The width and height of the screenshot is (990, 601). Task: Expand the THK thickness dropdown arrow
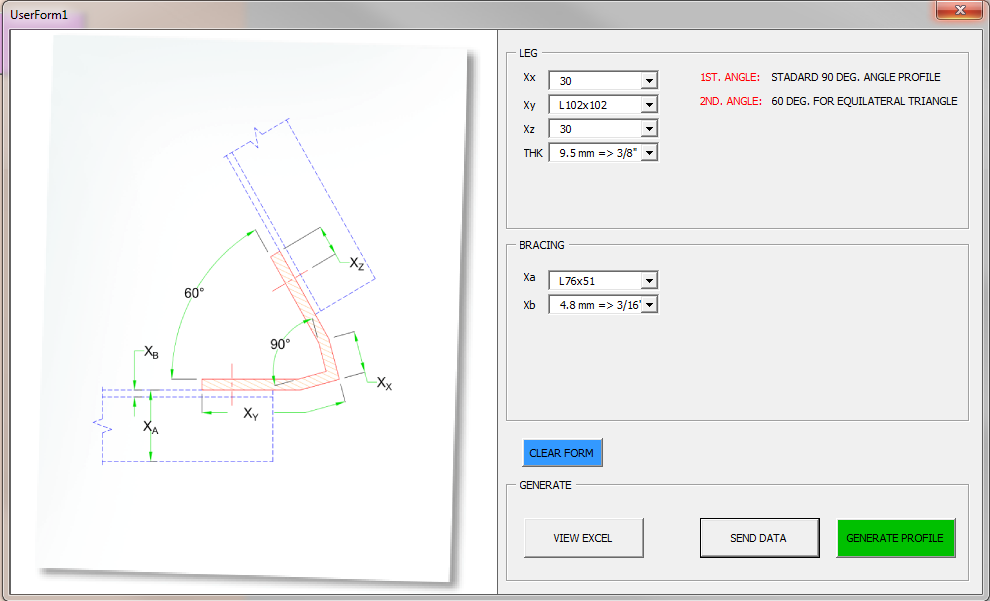[649, 153]
